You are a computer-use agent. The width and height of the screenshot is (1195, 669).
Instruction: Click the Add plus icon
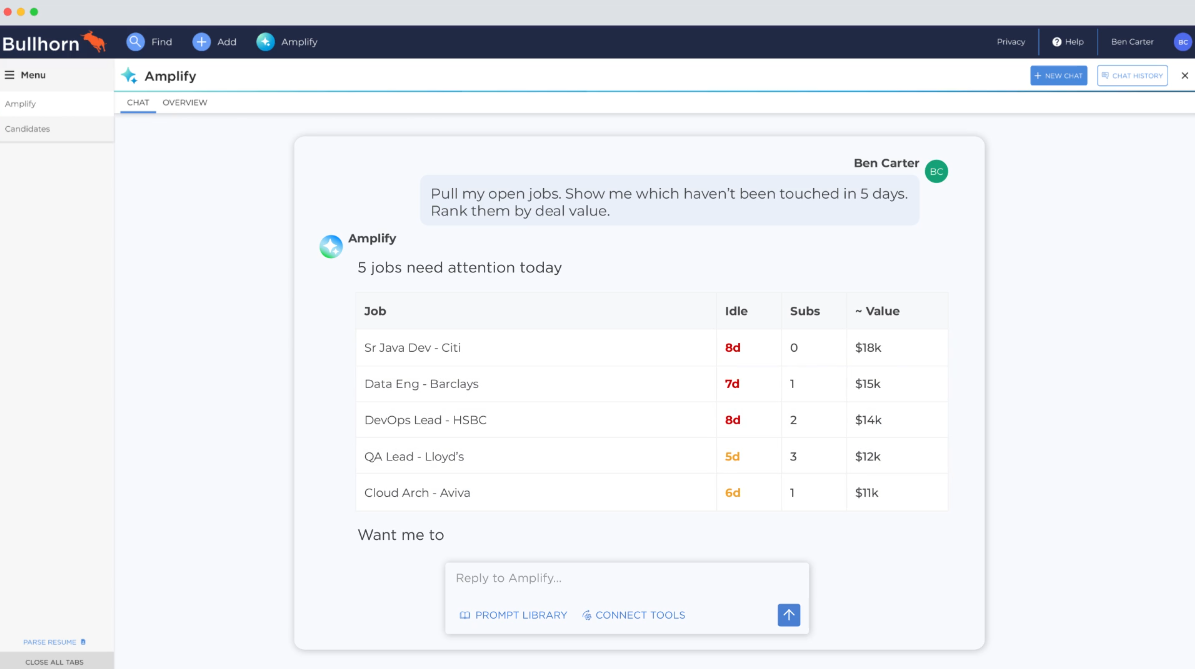(201, 42)
